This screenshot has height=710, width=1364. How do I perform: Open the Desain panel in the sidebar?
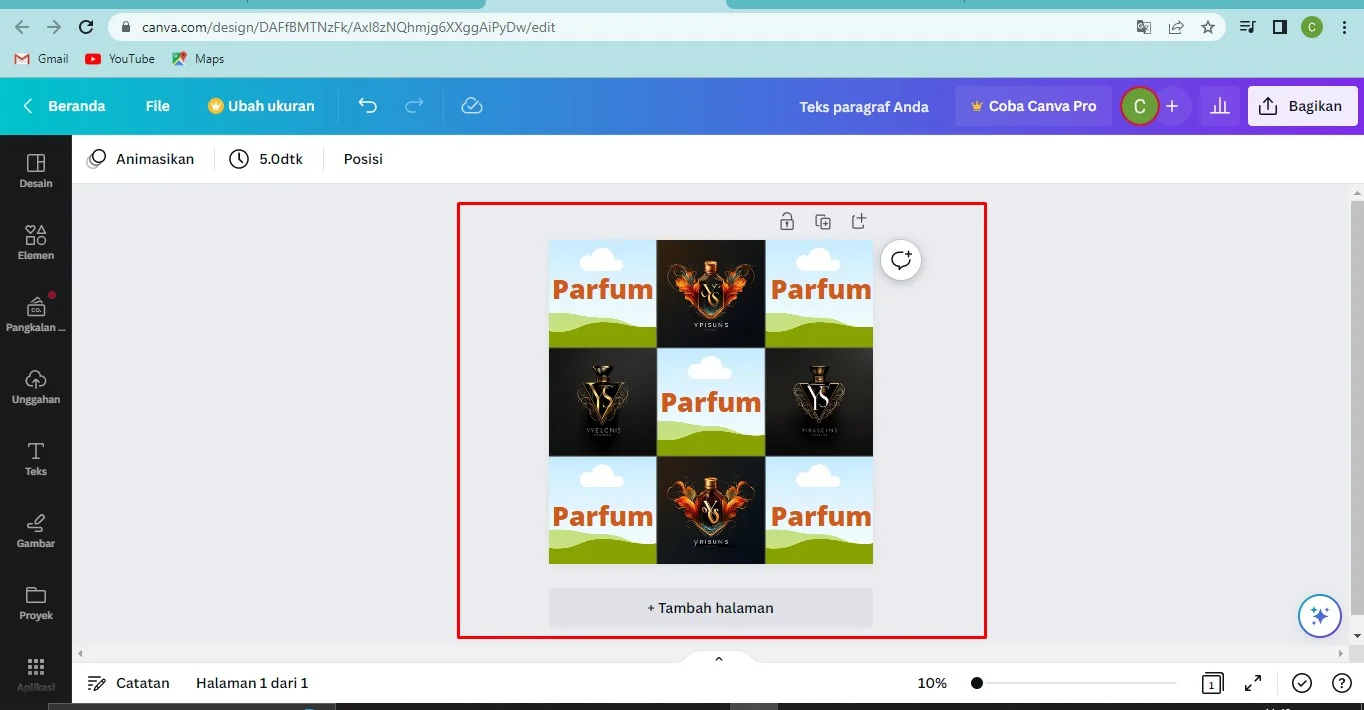[x=36, y=170]
